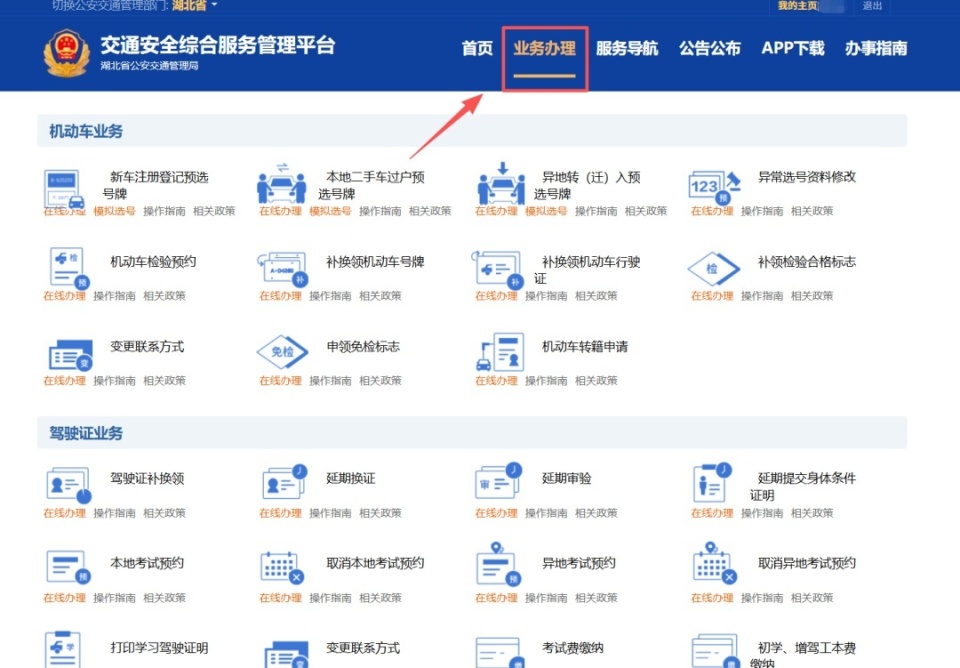
Task: Click 模拟选号 under 新车注册登记预选号牌
Action: point(114,211)
